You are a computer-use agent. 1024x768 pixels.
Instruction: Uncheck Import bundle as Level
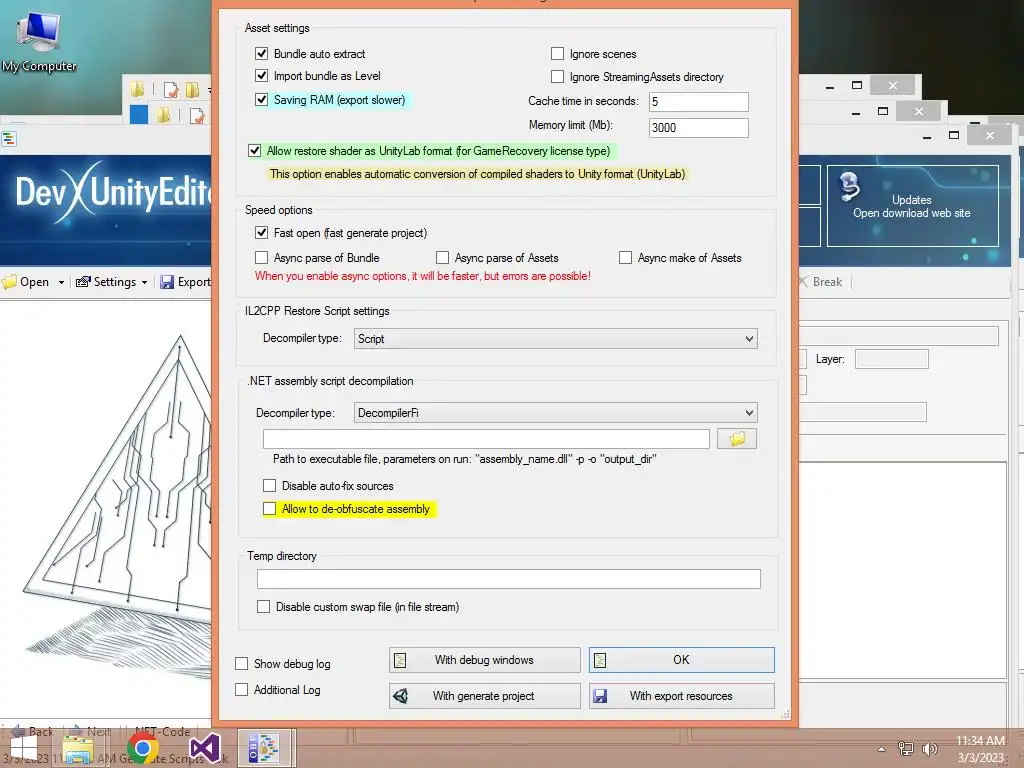[x=262, y=76]
